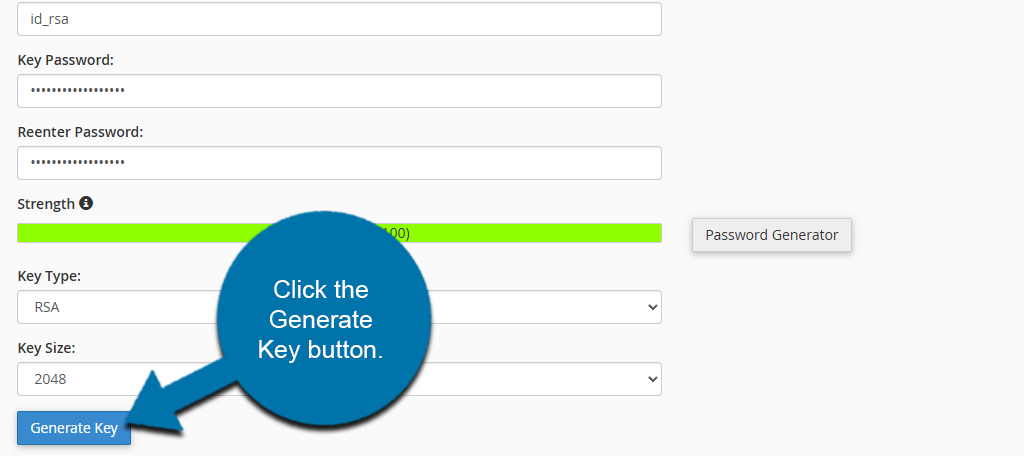Click the Key Type label
This screenshot has height=456, width=1024.
49,276
